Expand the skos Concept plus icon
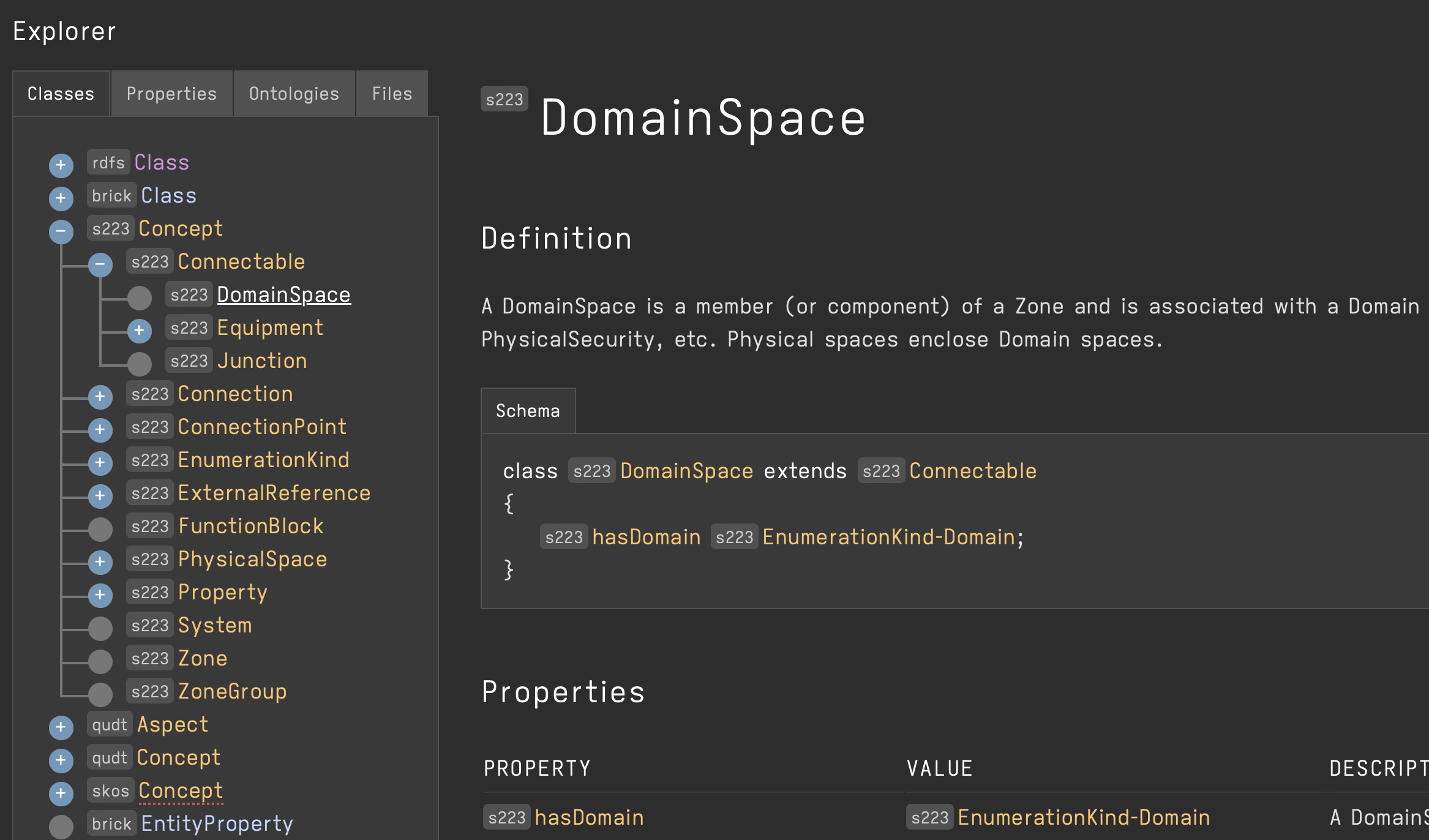Viewport: 1429px width, 840px height. [x=61, y=793]
